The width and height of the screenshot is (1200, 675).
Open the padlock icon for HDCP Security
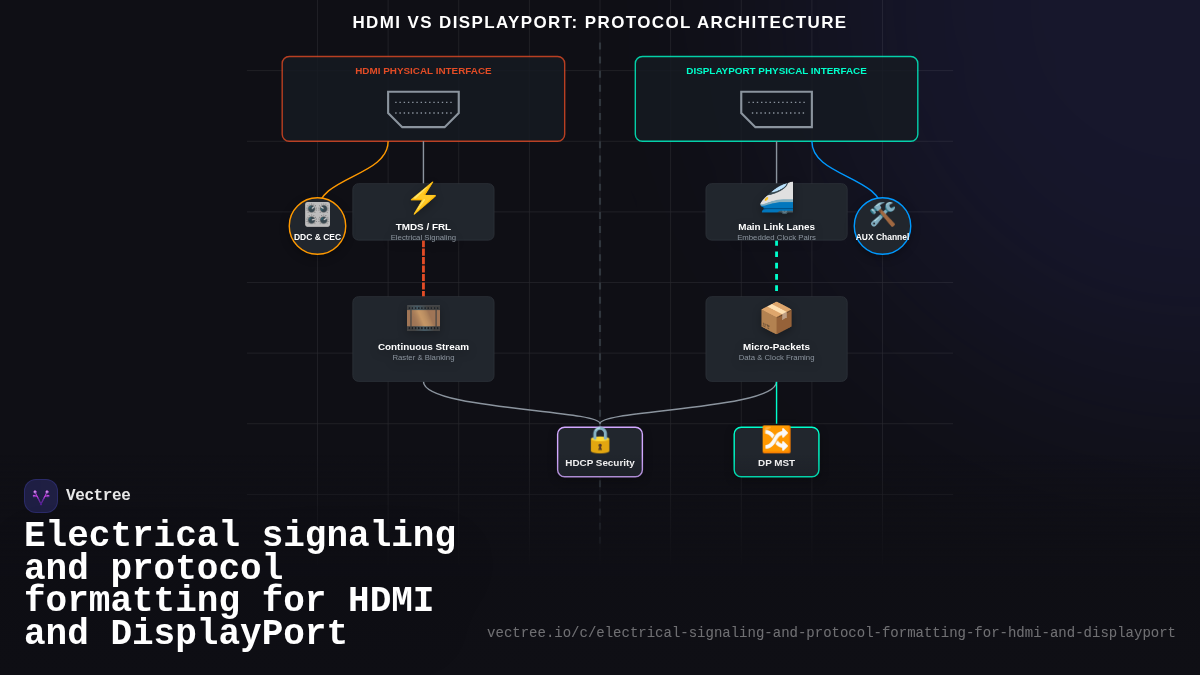click(599, 441)
